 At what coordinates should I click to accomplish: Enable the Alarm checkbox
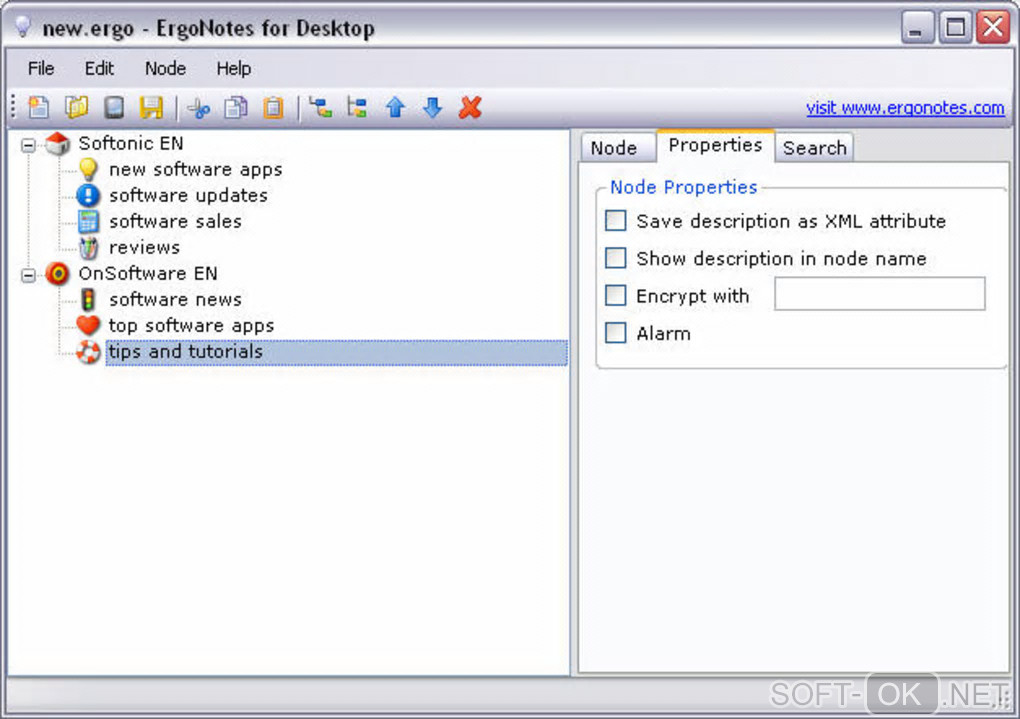[615, 332]
